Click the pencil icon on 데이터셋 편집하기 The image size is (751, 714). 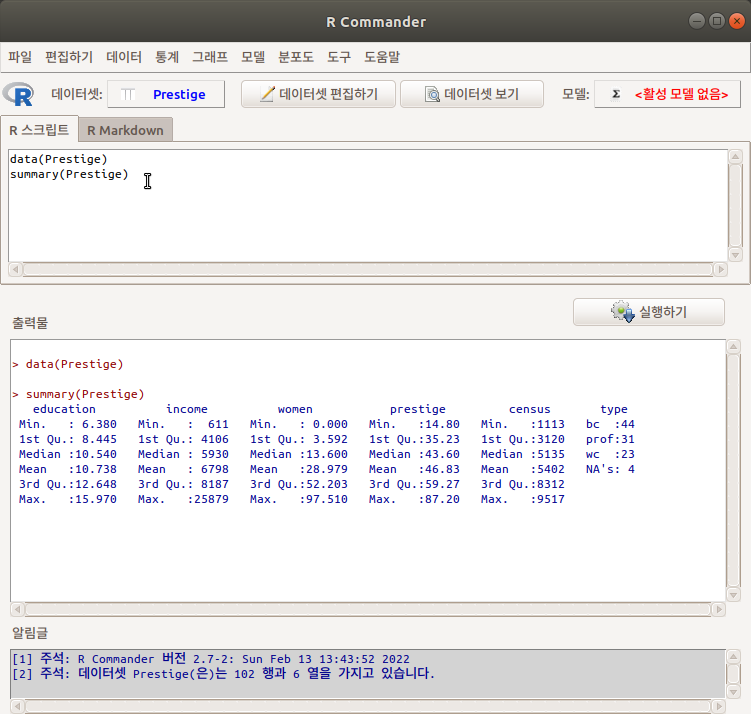point(267,94)
